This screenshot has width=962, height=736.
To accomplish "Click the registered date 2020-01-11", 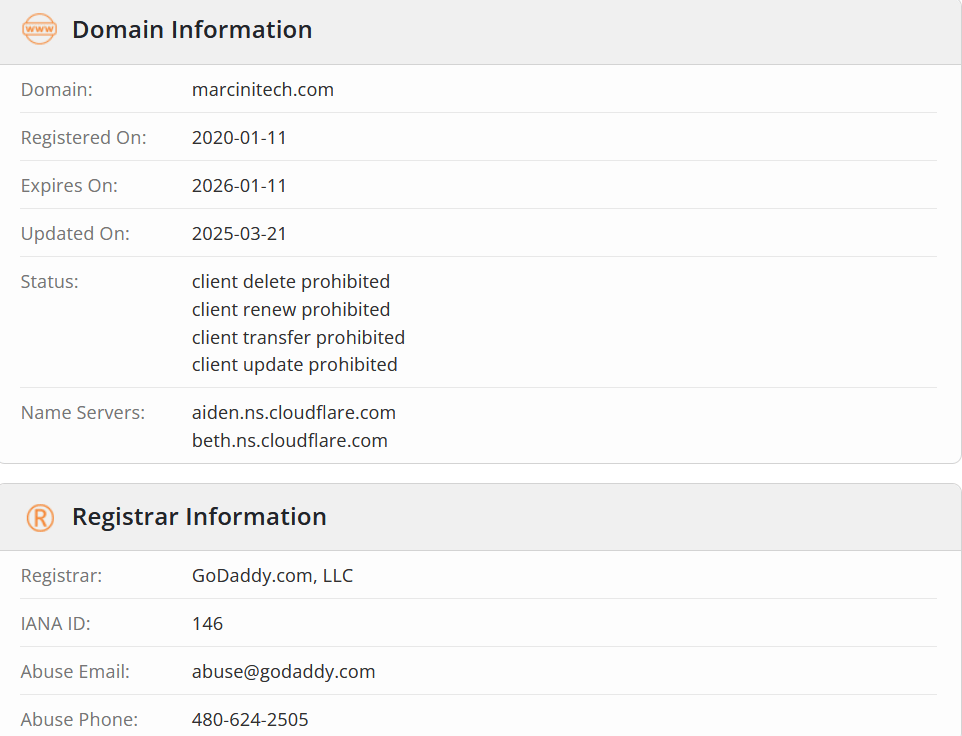I will coord(239,137).
